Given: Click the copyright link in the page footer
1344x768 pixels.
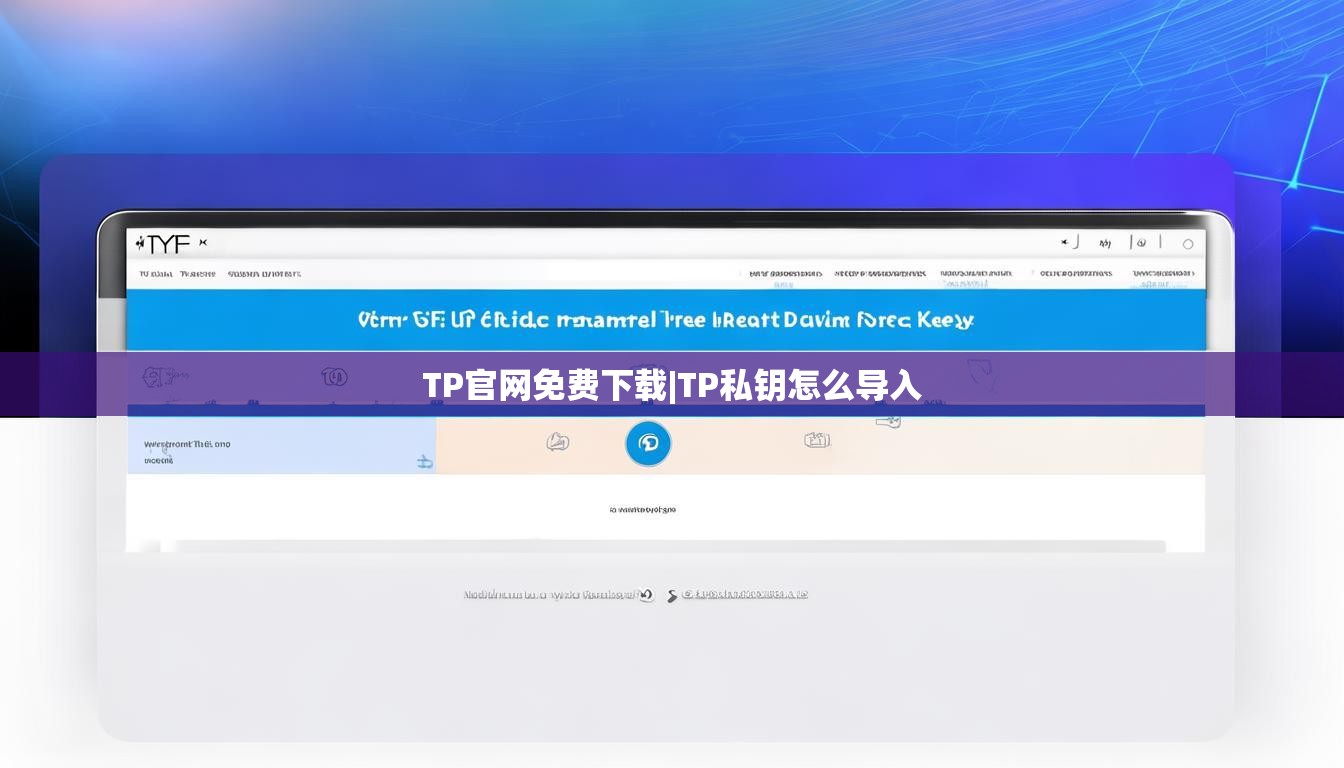Looking at the screenshot, I should 745,593.
